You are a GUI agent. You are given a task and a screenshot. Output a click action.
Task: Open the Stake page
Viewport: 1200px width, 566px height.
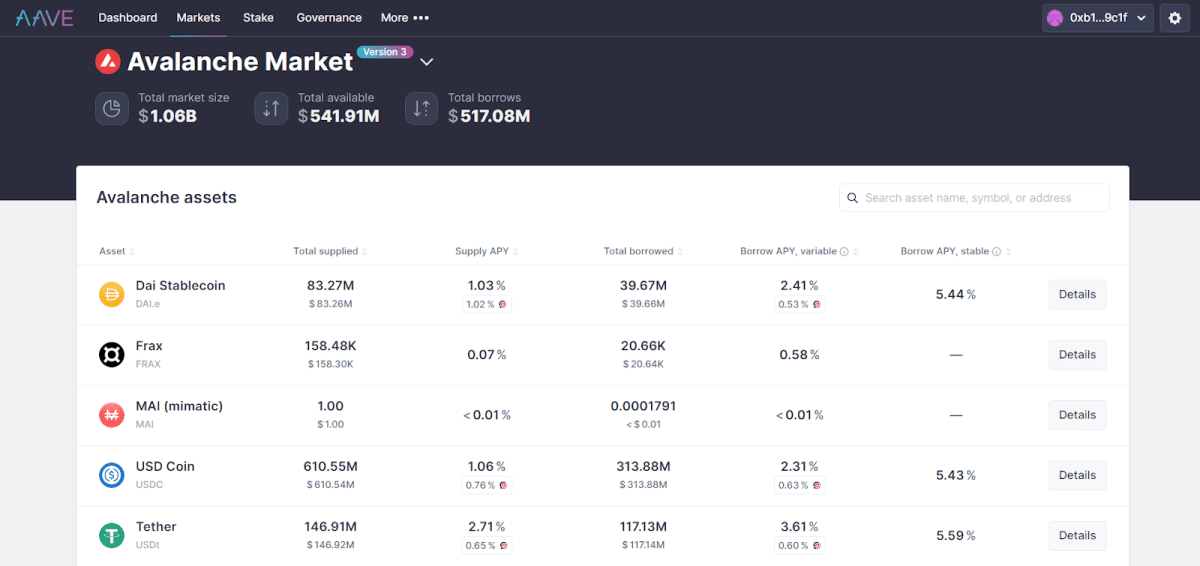pos(258,18)
